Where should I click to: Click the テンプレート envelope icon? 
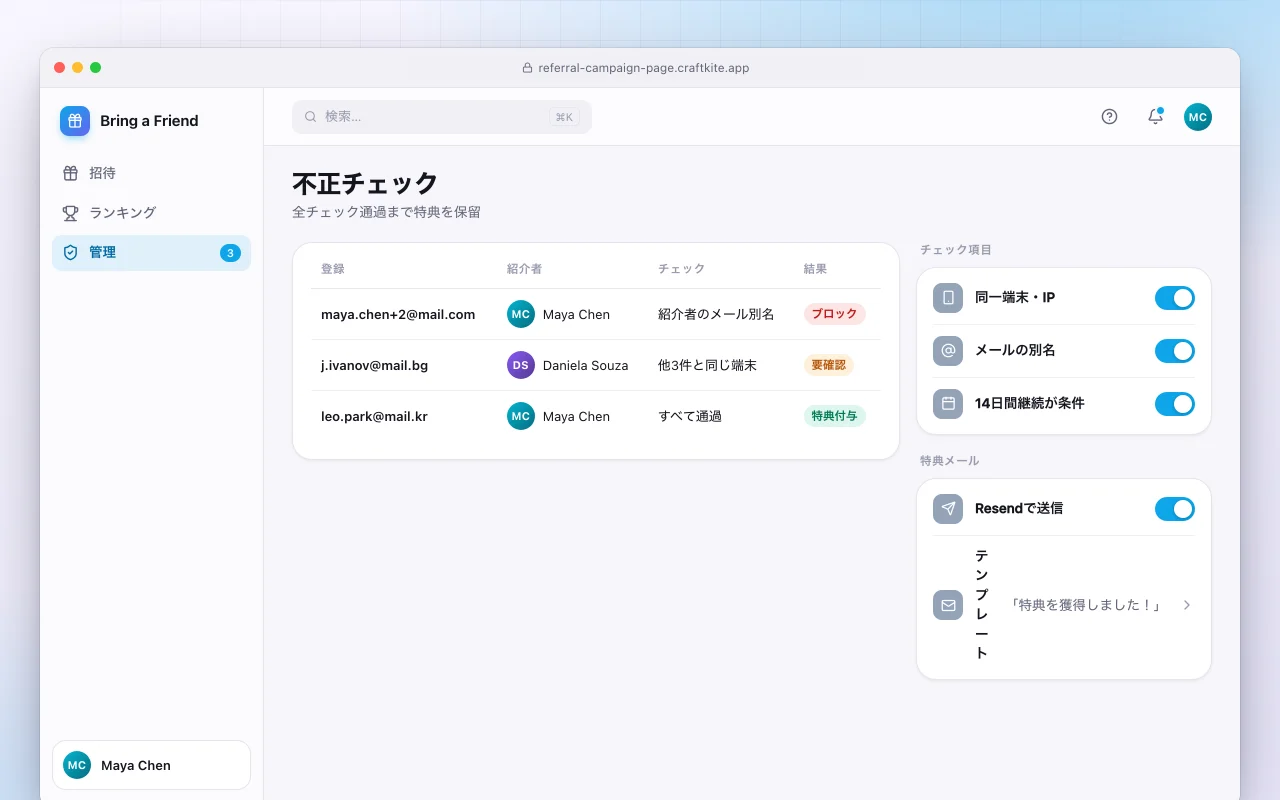click(948, 605)
